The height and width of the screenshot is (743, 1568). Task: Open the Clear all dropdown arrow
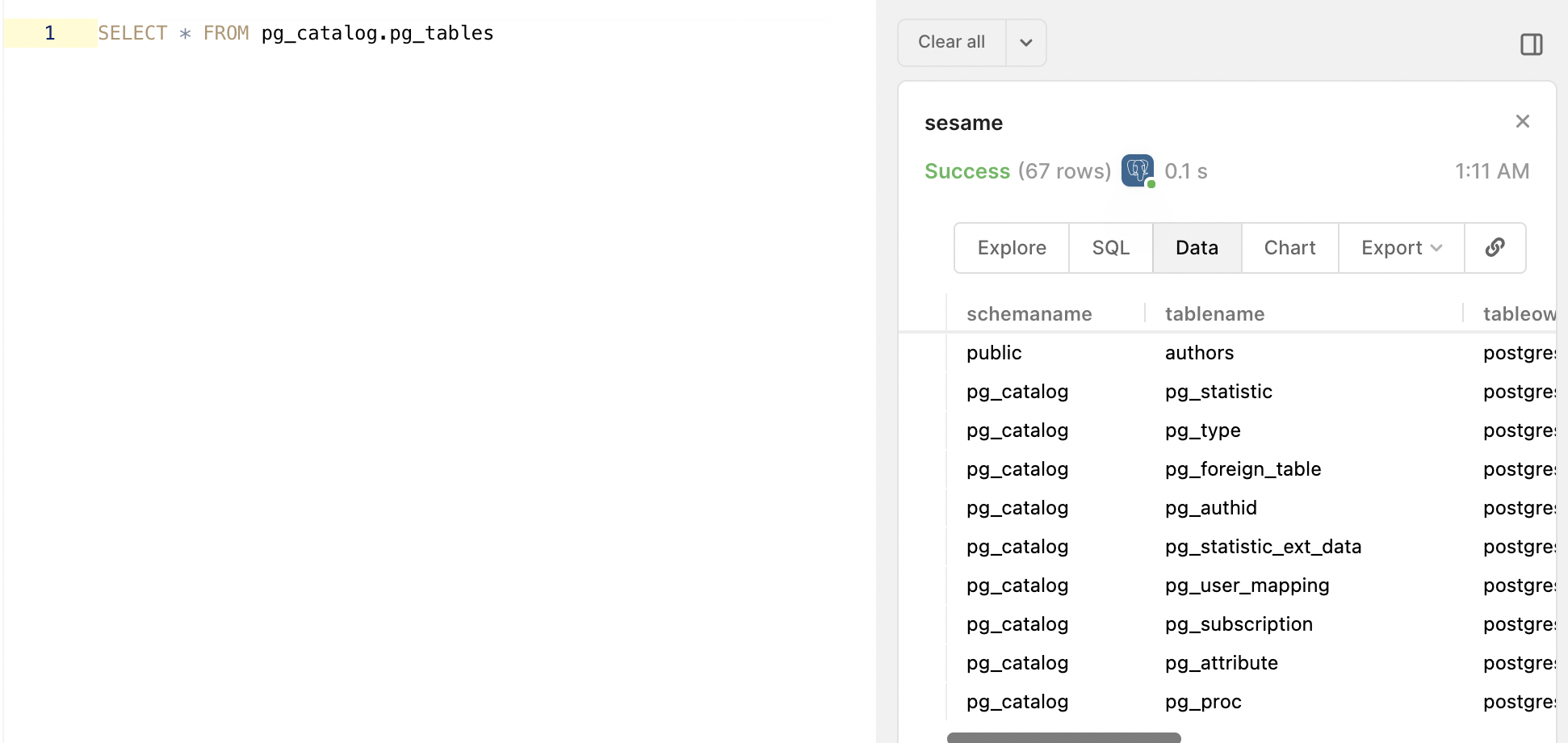[x=1026, y=43]
